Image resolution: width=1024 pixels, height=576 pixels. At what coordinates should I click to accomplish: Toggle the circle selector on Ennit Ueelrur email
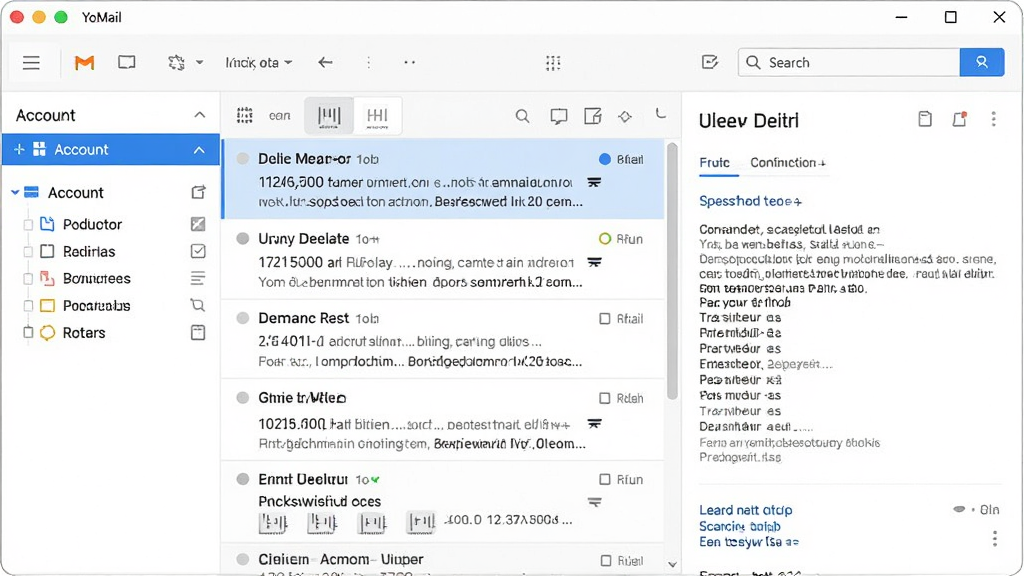tap(243, 479)
